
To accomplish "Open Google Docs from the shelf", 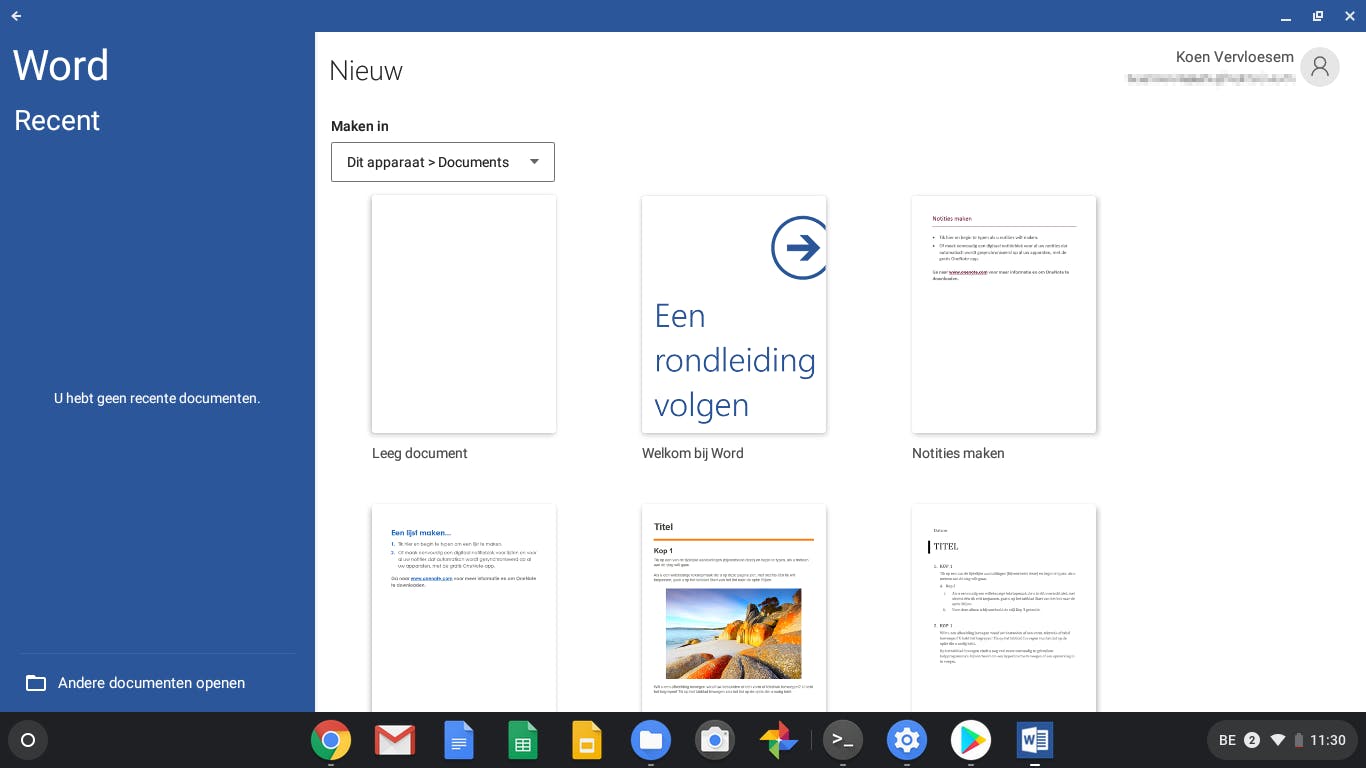I will 459,741.
